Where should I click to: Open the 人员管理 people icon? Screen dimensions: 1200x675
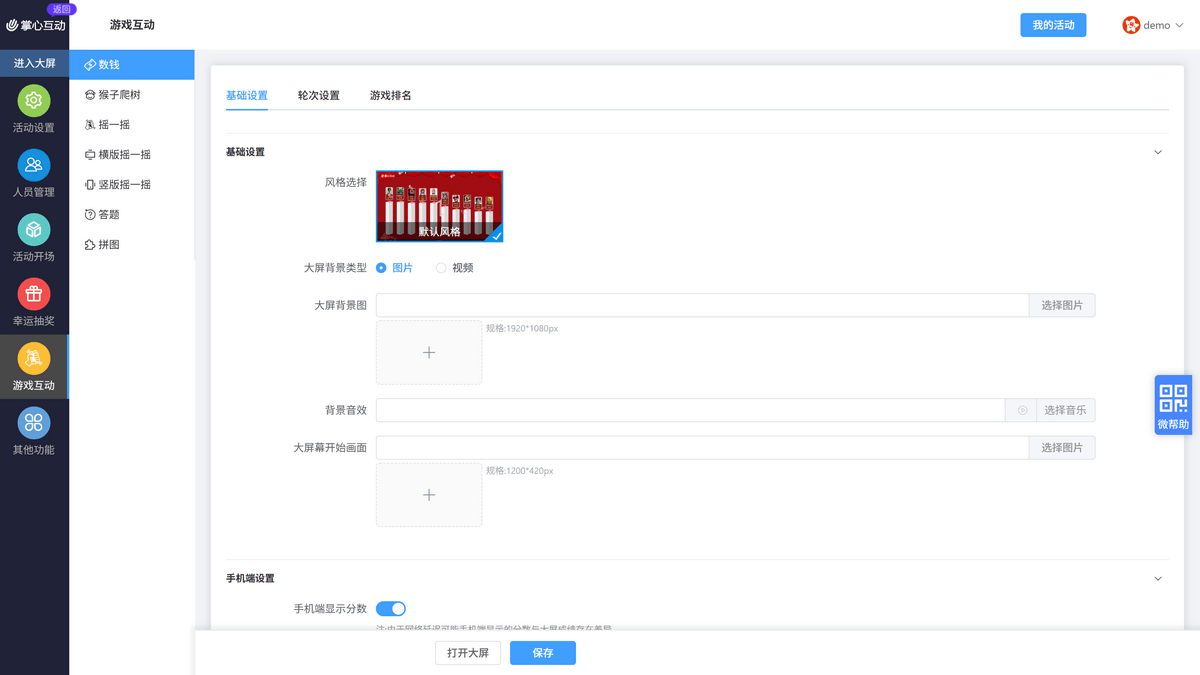pos(34,165)
